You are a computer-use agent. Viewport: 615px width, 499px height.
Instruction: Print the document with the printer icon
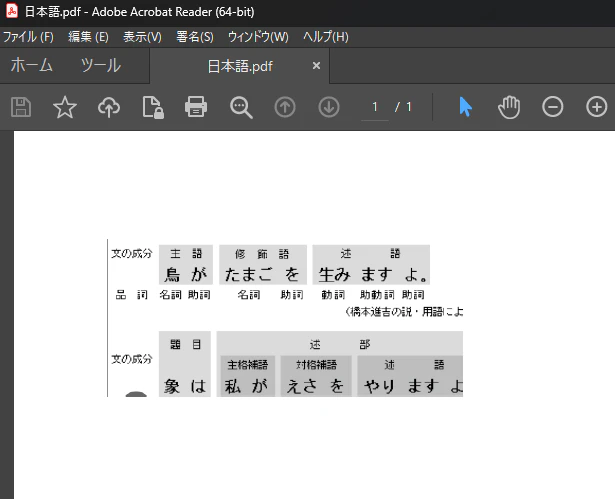196,107
